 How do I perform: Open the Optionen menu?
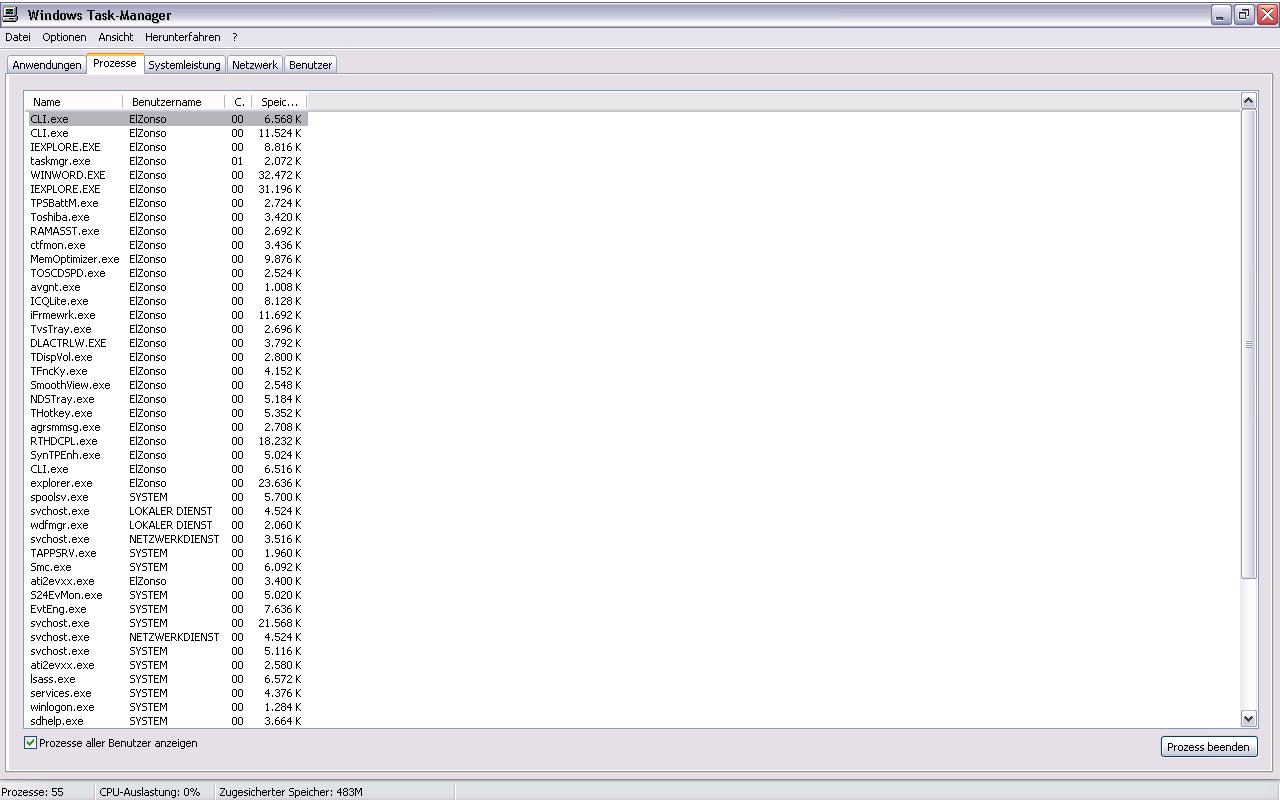coord(64,37)
